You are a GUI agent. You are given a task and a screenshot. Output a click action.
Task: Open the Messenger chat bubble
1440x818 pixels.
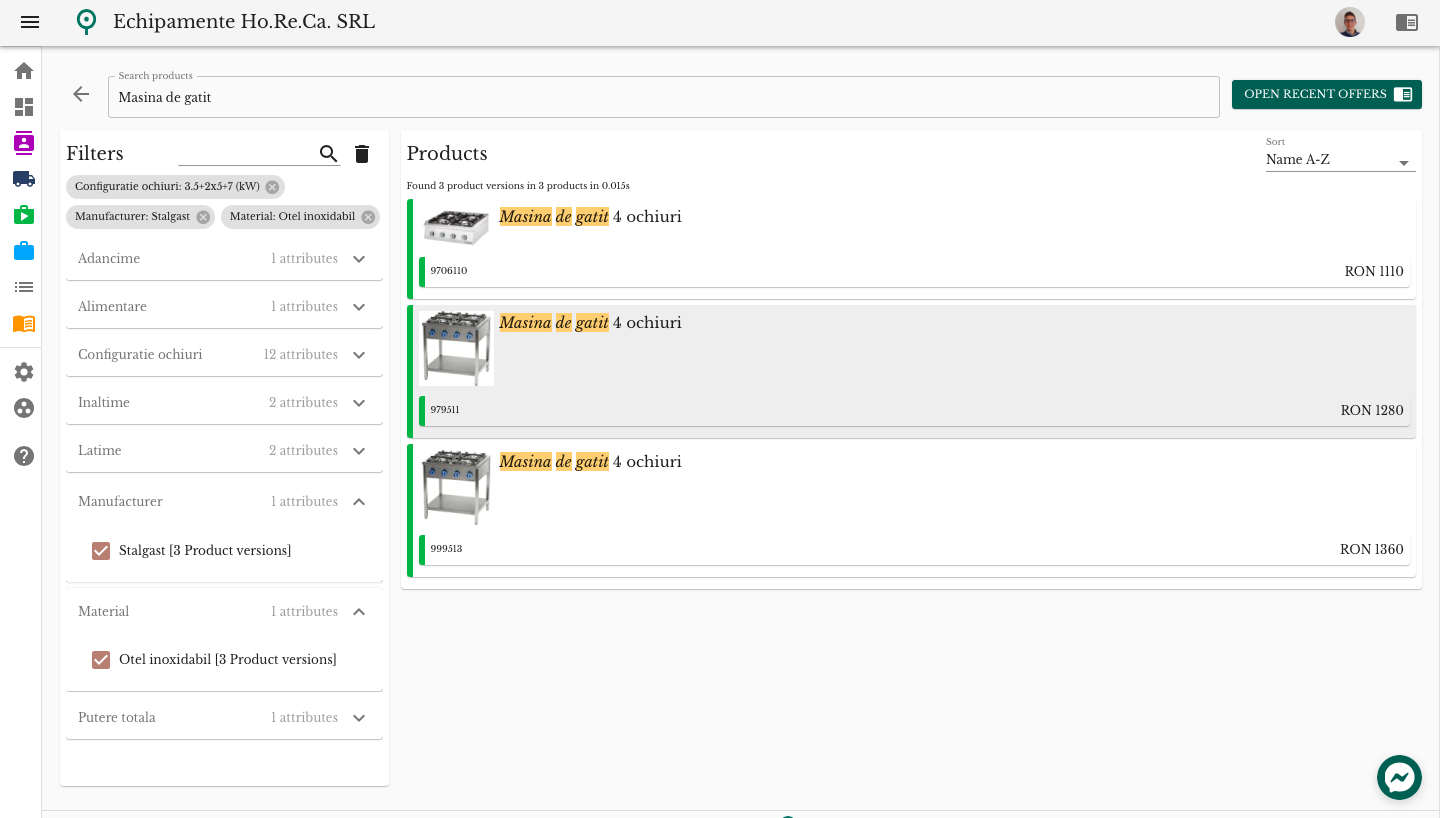[x=1399, y=777]
